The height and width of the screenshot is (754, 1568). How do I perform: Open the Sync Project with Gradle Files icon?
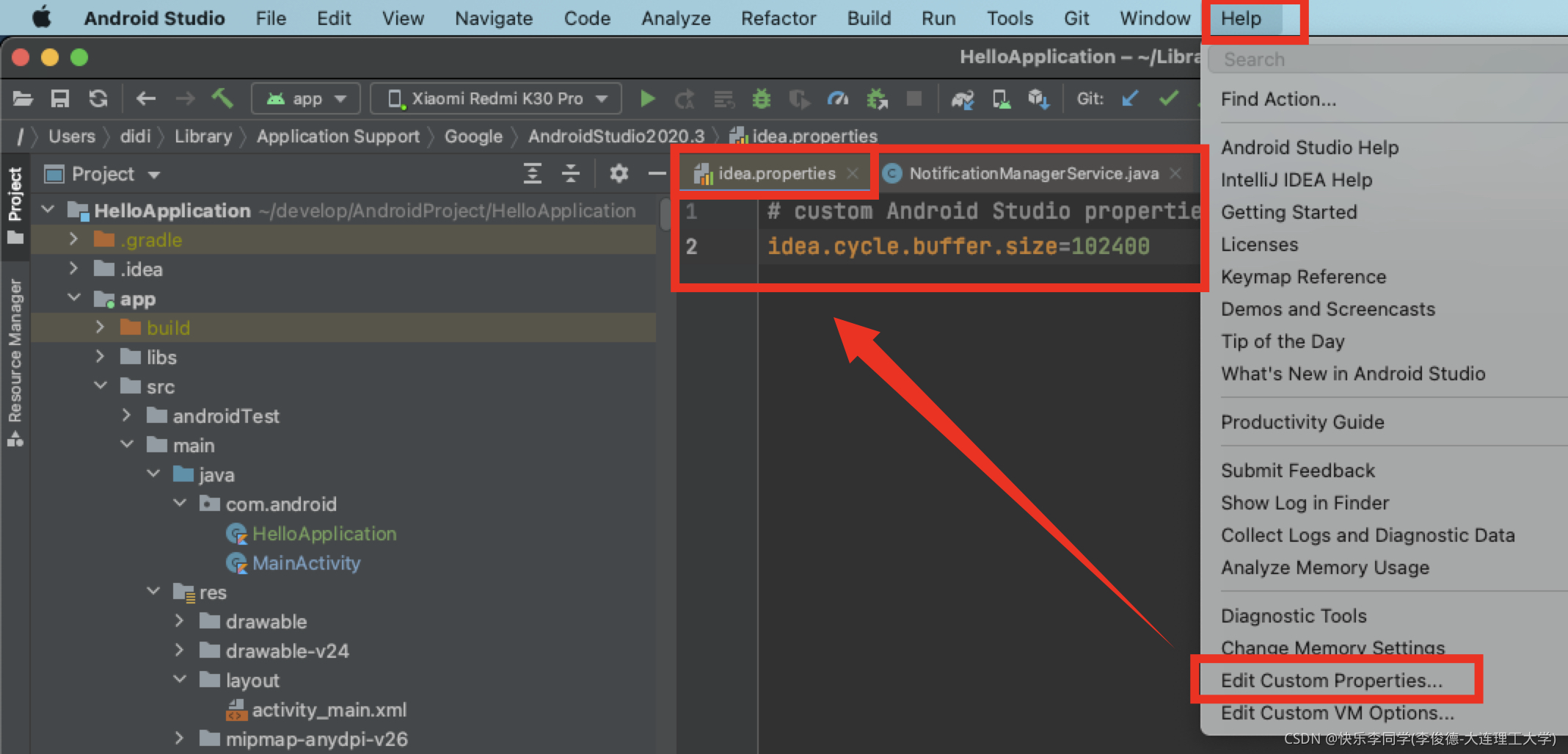pyautogui.click(x=98, y=98)
